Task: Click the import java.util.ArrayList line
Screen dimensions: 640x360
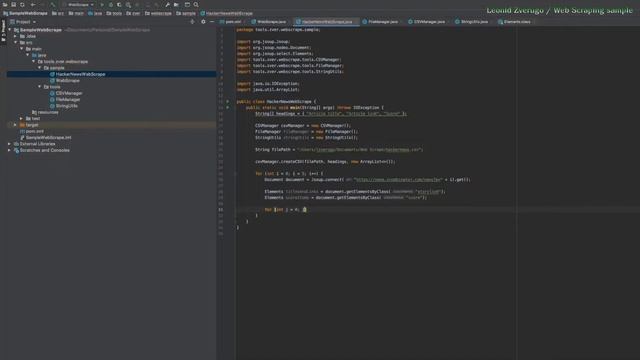Action: pos(268,89)
